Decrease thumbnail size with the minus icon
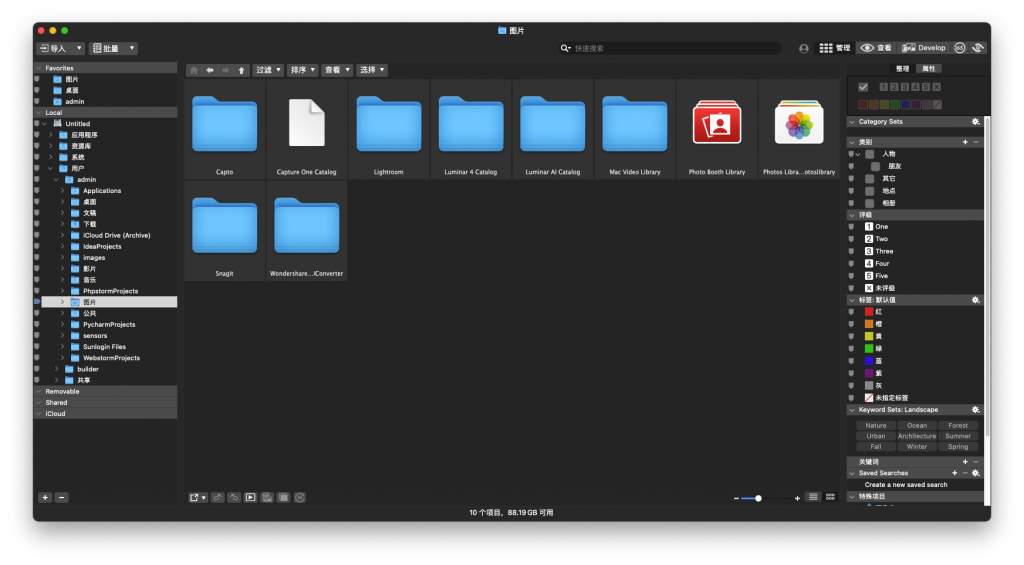The width and height of the screenshot is (1024, 565). click(736, 498)
